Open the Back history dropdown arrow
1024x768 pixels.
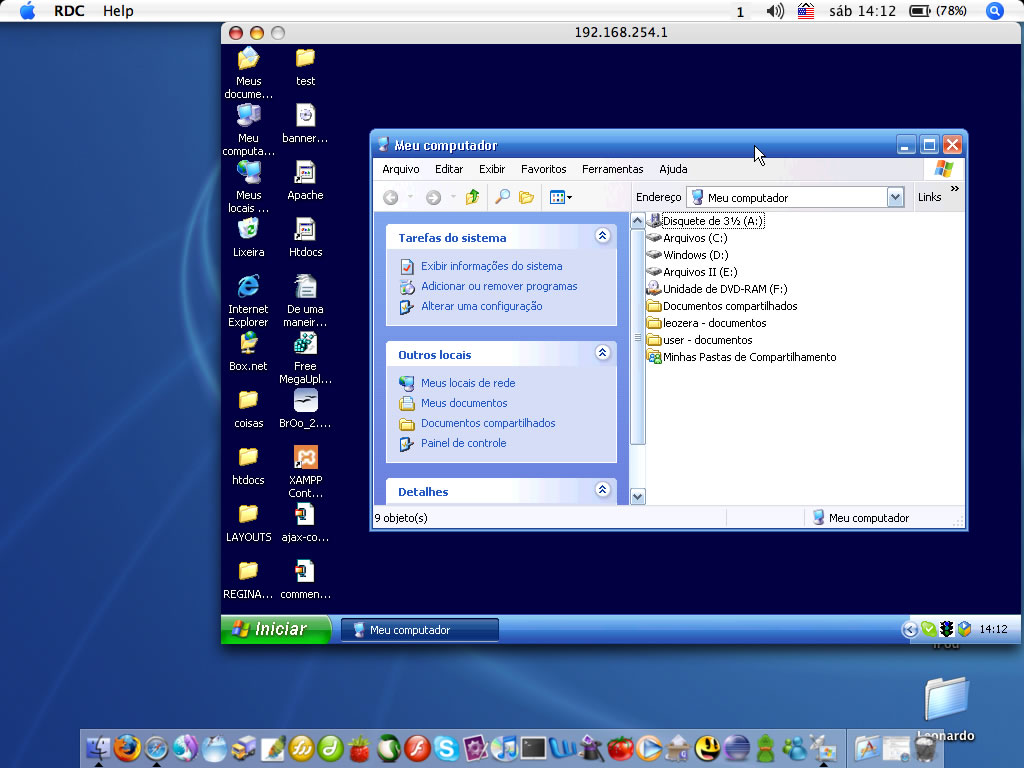410,197
